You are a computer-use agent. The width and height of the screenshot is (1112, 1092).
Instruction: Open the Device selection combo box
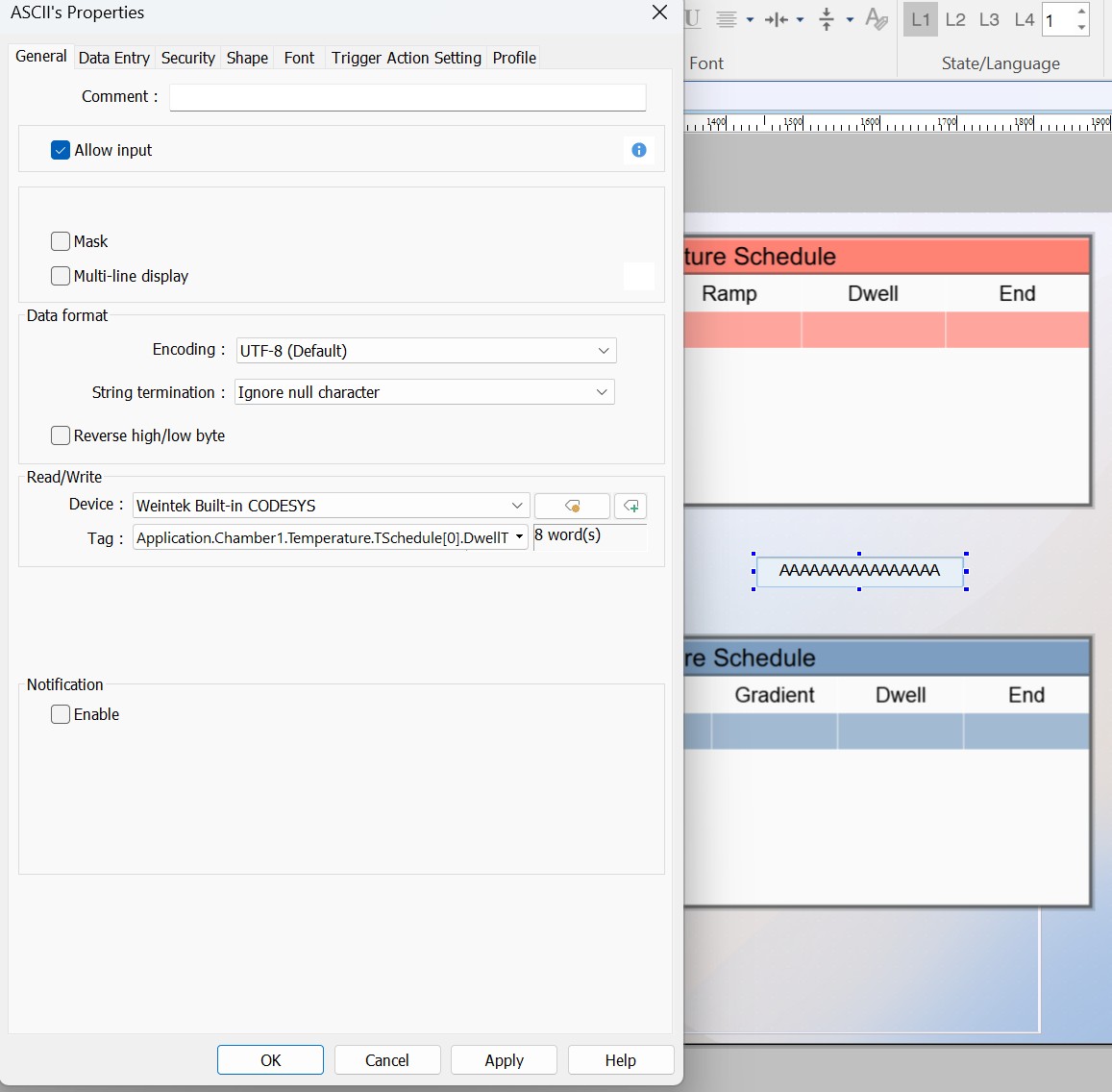tap(331, 506)
